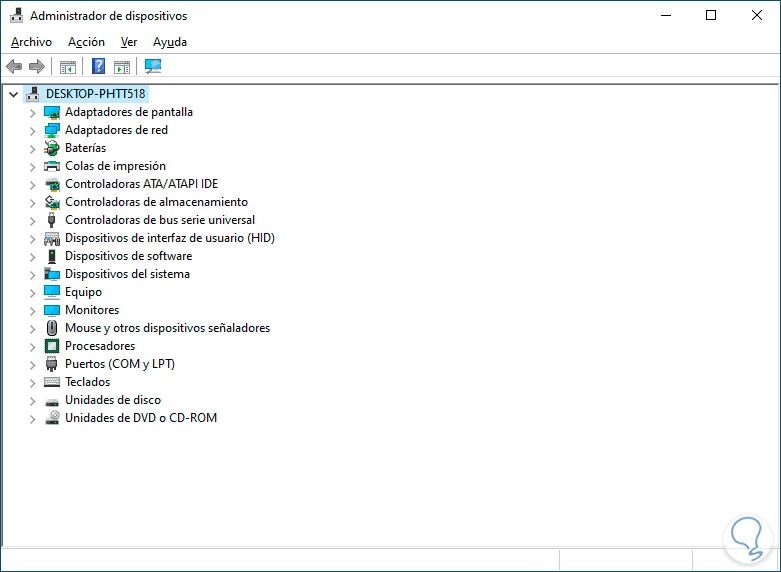Image resolution: width=781 pixels, height=572 pixels.
Task: Click the USB controller icon
Action: tap(51, 220)
